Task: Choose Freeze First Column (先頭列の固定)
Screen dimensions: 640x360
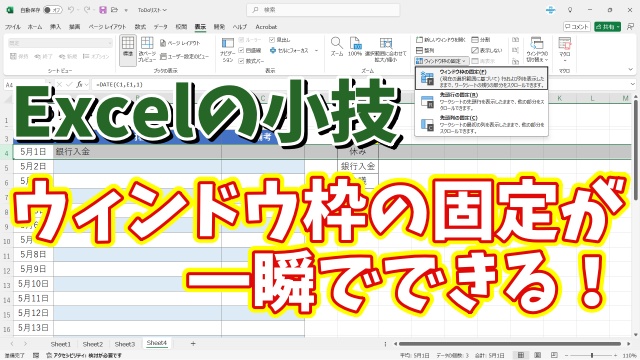Action: click(481, 124)
